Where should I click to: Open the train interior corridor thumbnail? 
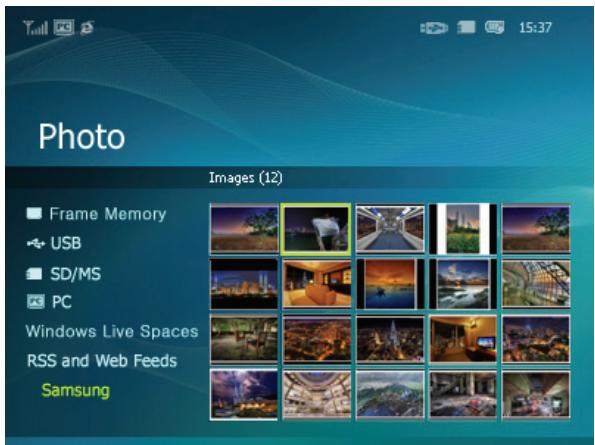pyautogui.click(x=390, y=228)
